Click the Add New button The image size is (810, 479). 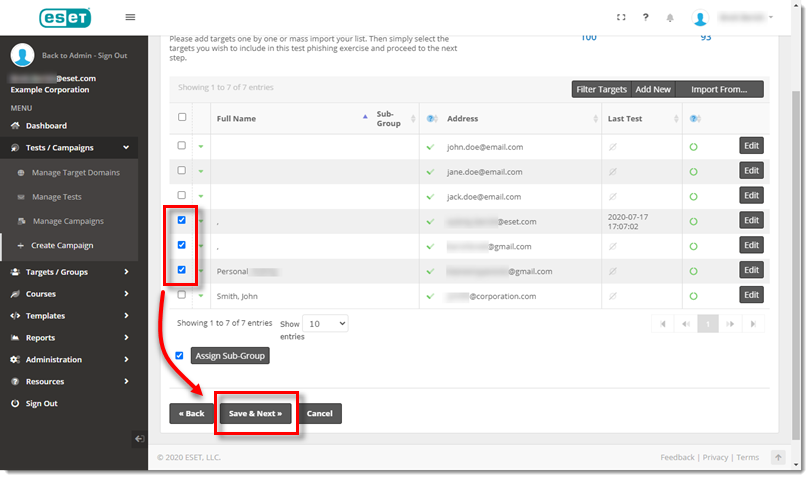tap(653, 89)
